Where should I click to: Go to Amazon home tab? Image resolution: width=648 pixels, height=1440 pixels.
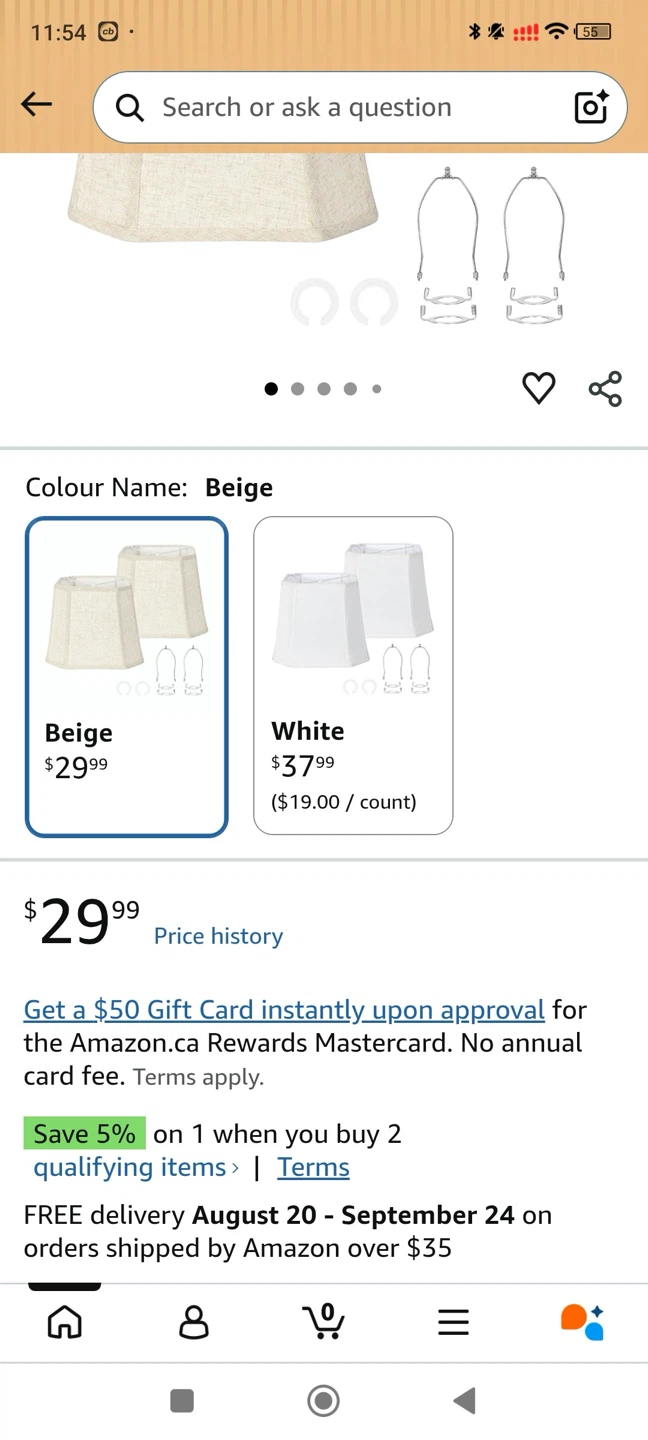click(65, 1322)
